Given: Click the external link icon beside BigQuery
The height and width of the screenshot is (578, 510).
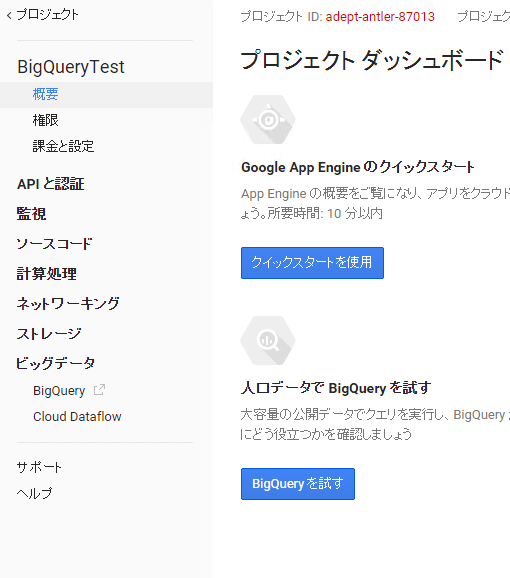Looking at the screenshot, I should point(99,390).
